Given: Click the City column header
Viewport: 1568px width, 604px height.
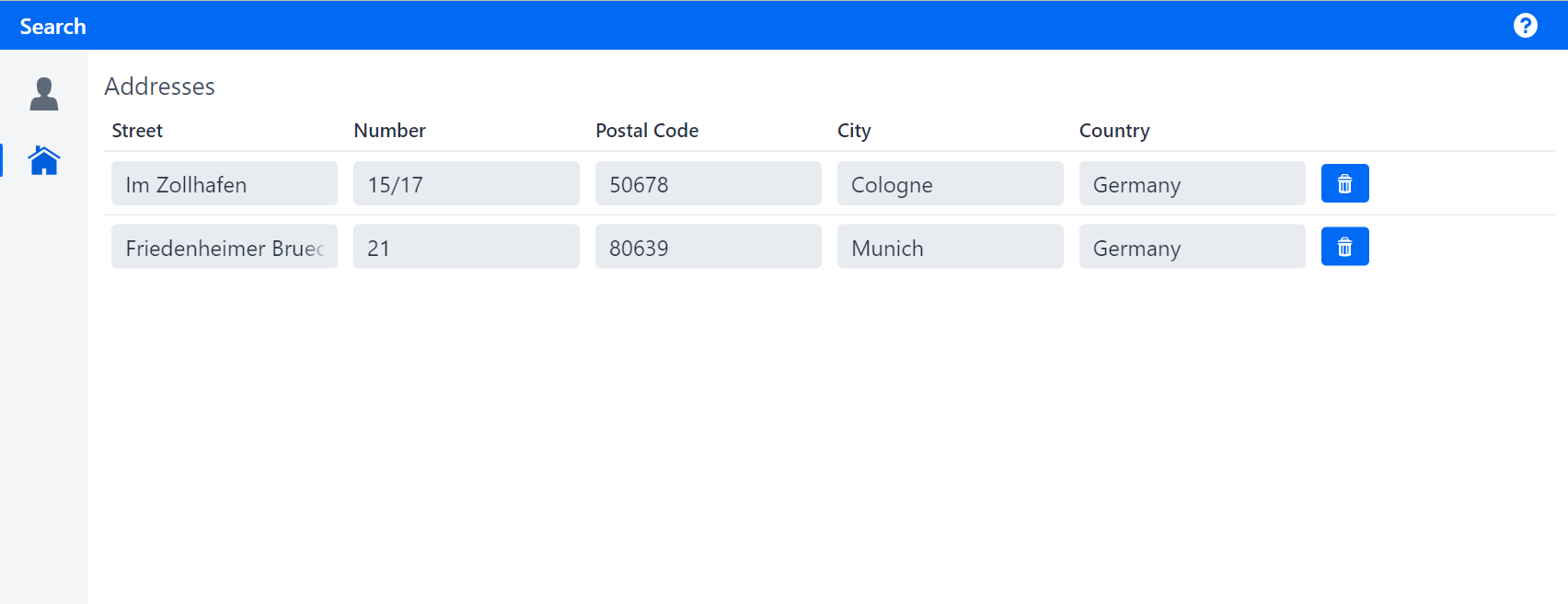Looking at the screenshot, I should tap(854, 131).
